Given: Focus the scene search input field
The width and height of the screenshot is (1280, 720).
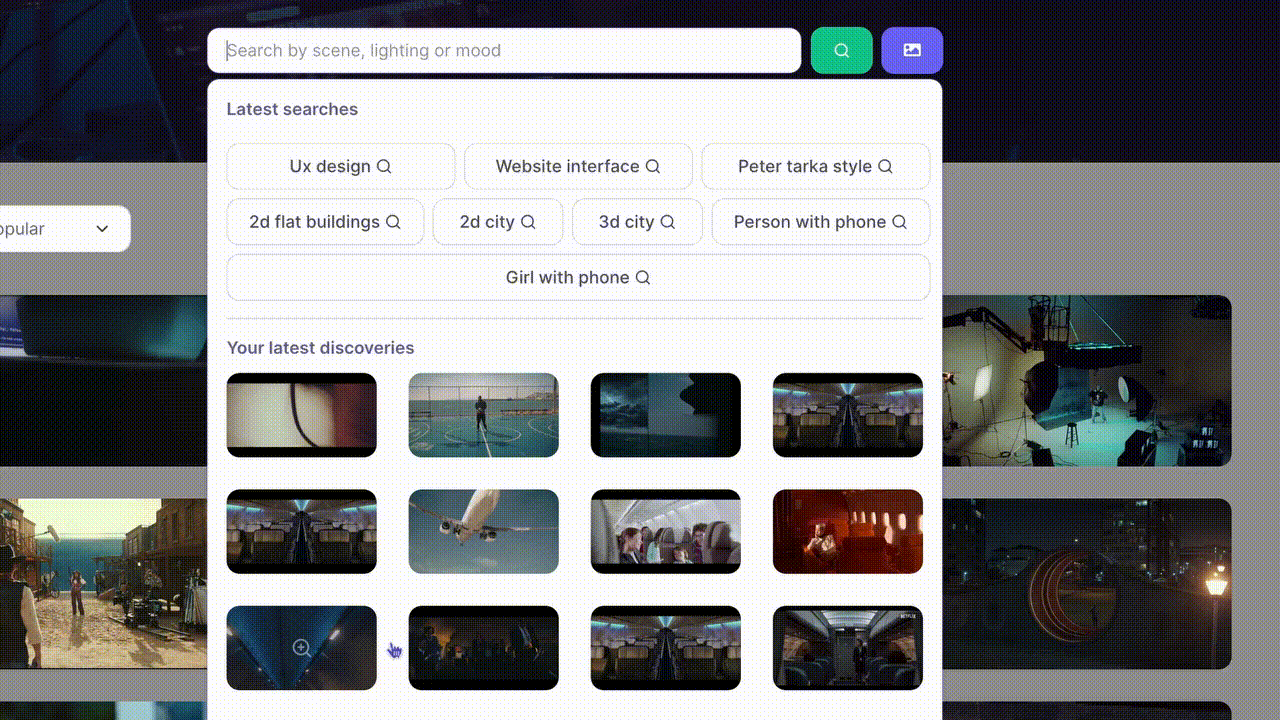Looking at the screenshot, I should 504,50.
